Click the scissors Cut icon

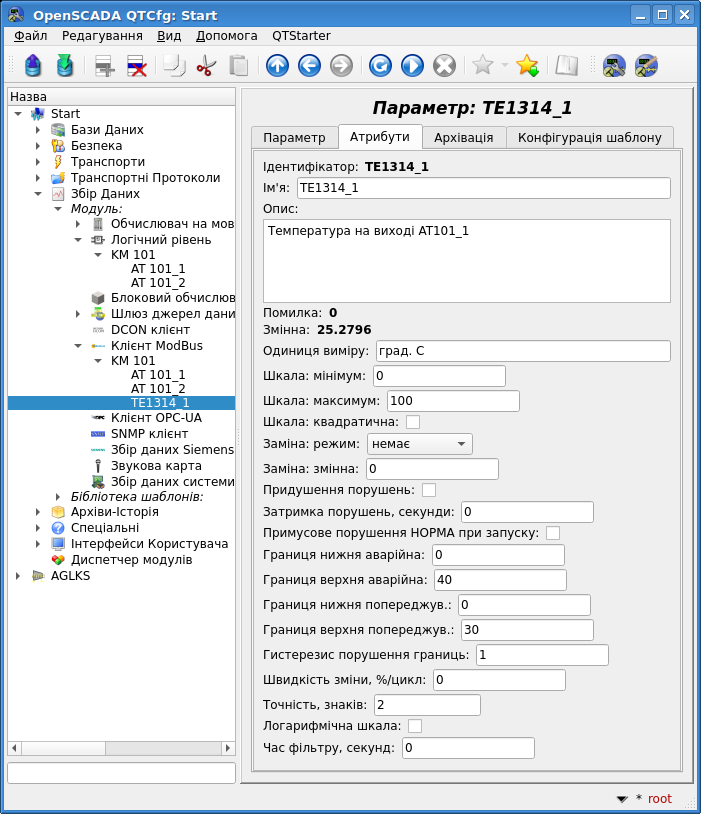pos(206,66)
